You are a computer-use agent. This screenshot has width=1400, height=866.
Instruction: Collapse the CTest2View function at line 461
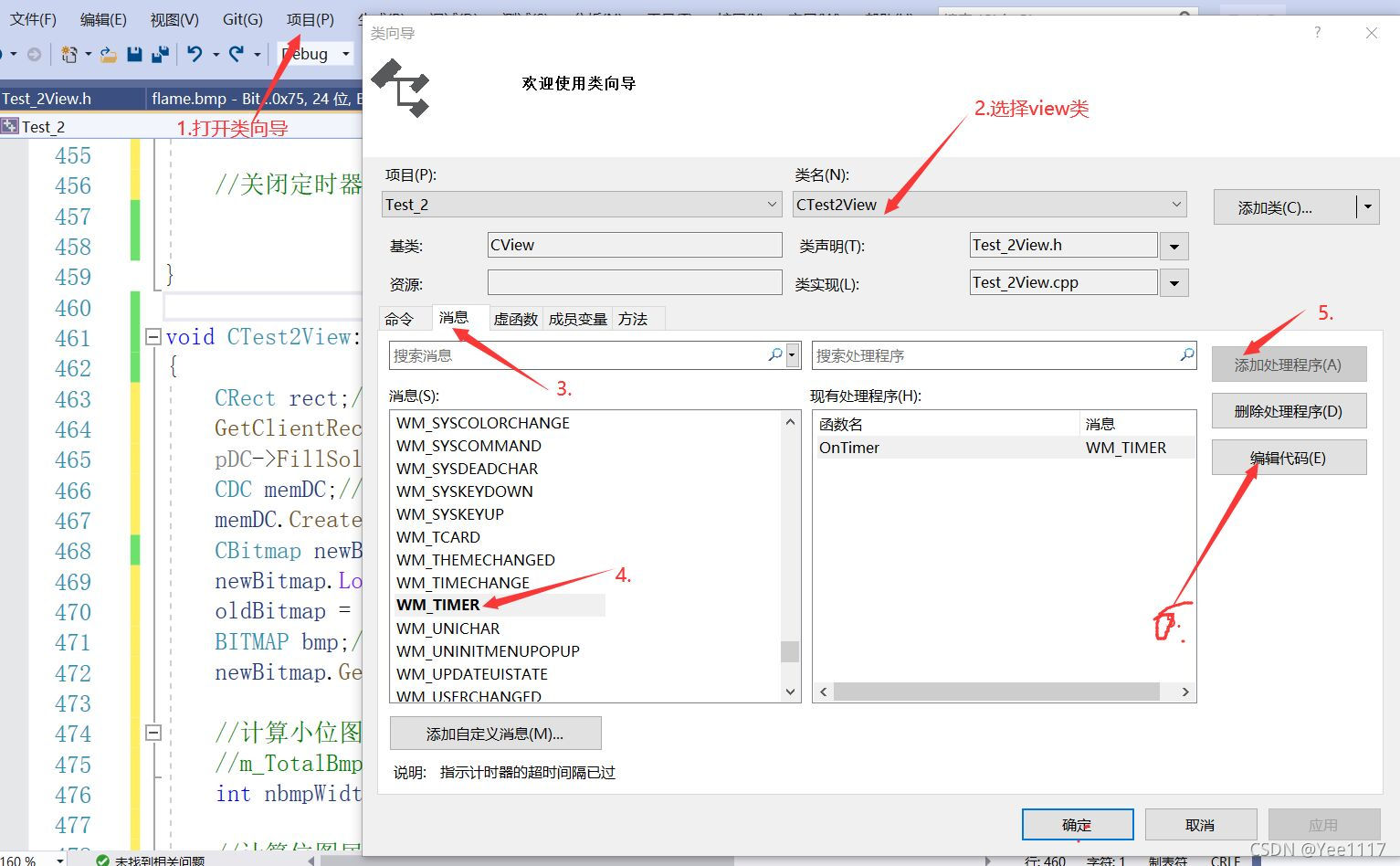pos(153,337)
